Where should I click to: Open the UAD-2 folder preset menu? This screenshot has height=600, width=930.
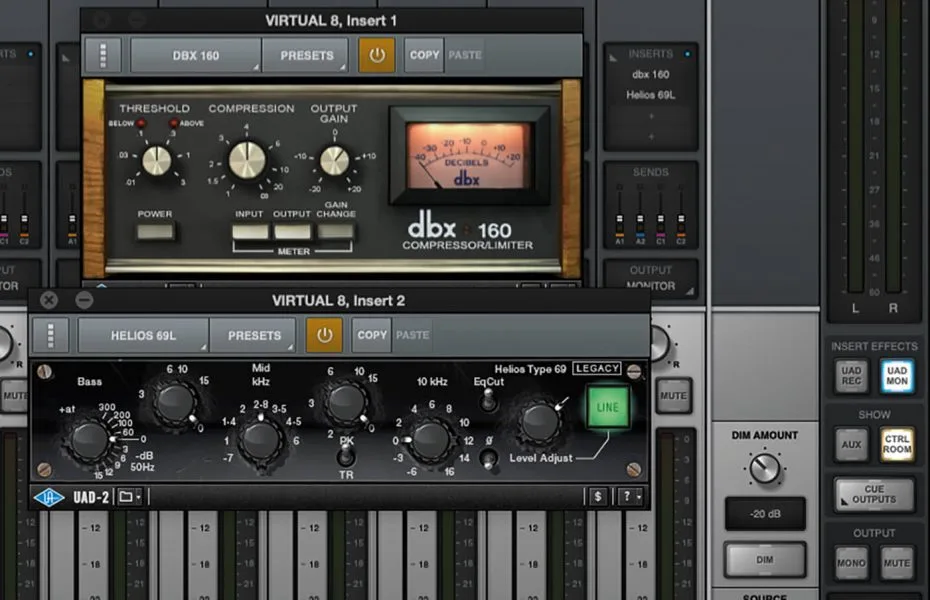tap(129, 497)
